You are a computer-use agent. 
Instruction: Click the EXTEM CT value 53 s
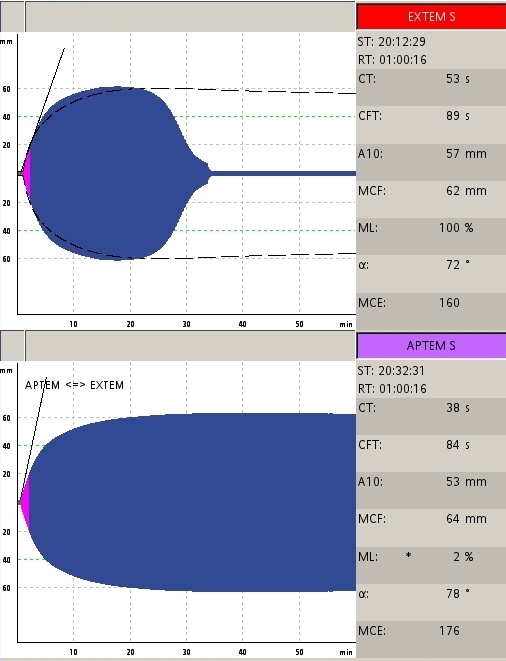[x=458, y=79]
